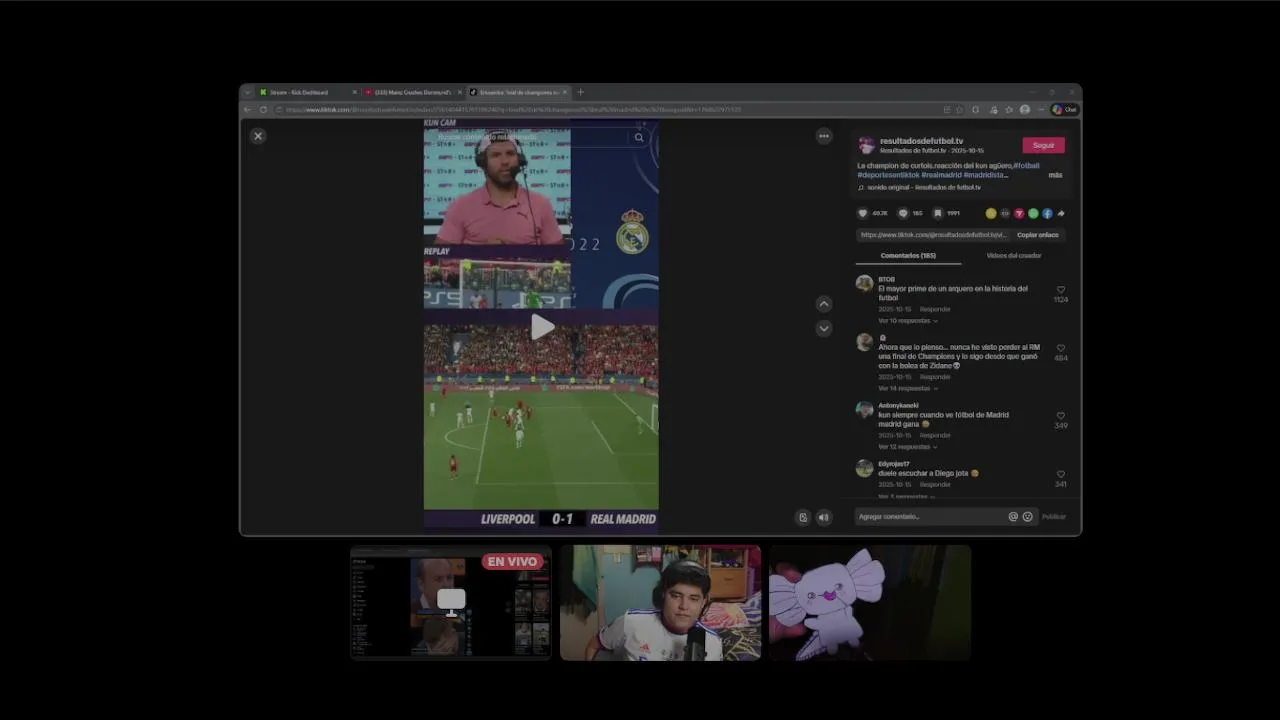Mute the video with the speaker icon

(824, 517)
